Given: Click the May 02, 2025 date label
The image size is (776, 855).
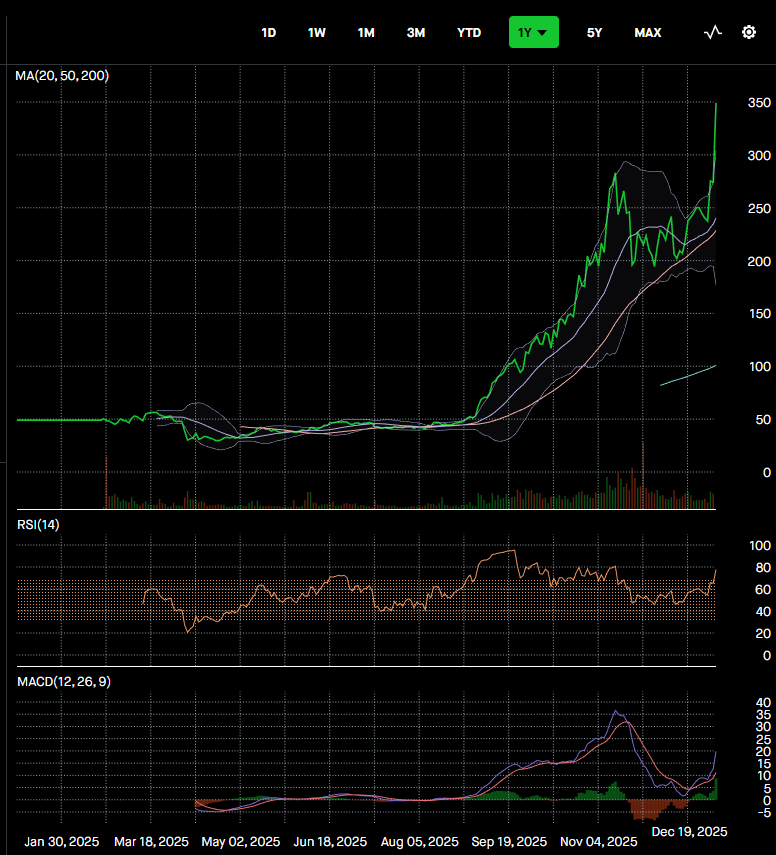Looking at the screenshot, I should pyautogui.click(x=240, y=842).
